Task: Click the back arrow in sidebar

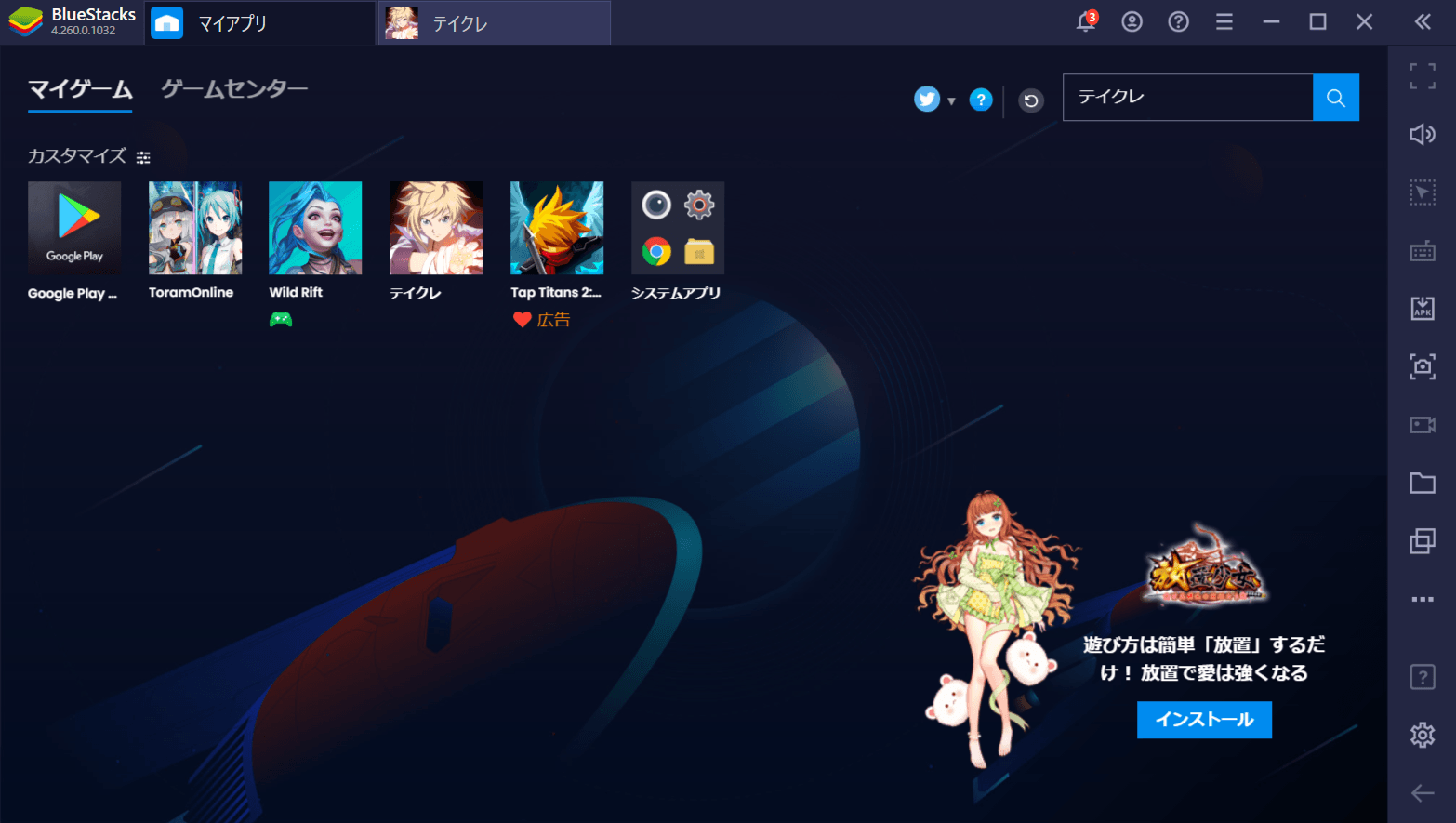Action: (1423, 792)
